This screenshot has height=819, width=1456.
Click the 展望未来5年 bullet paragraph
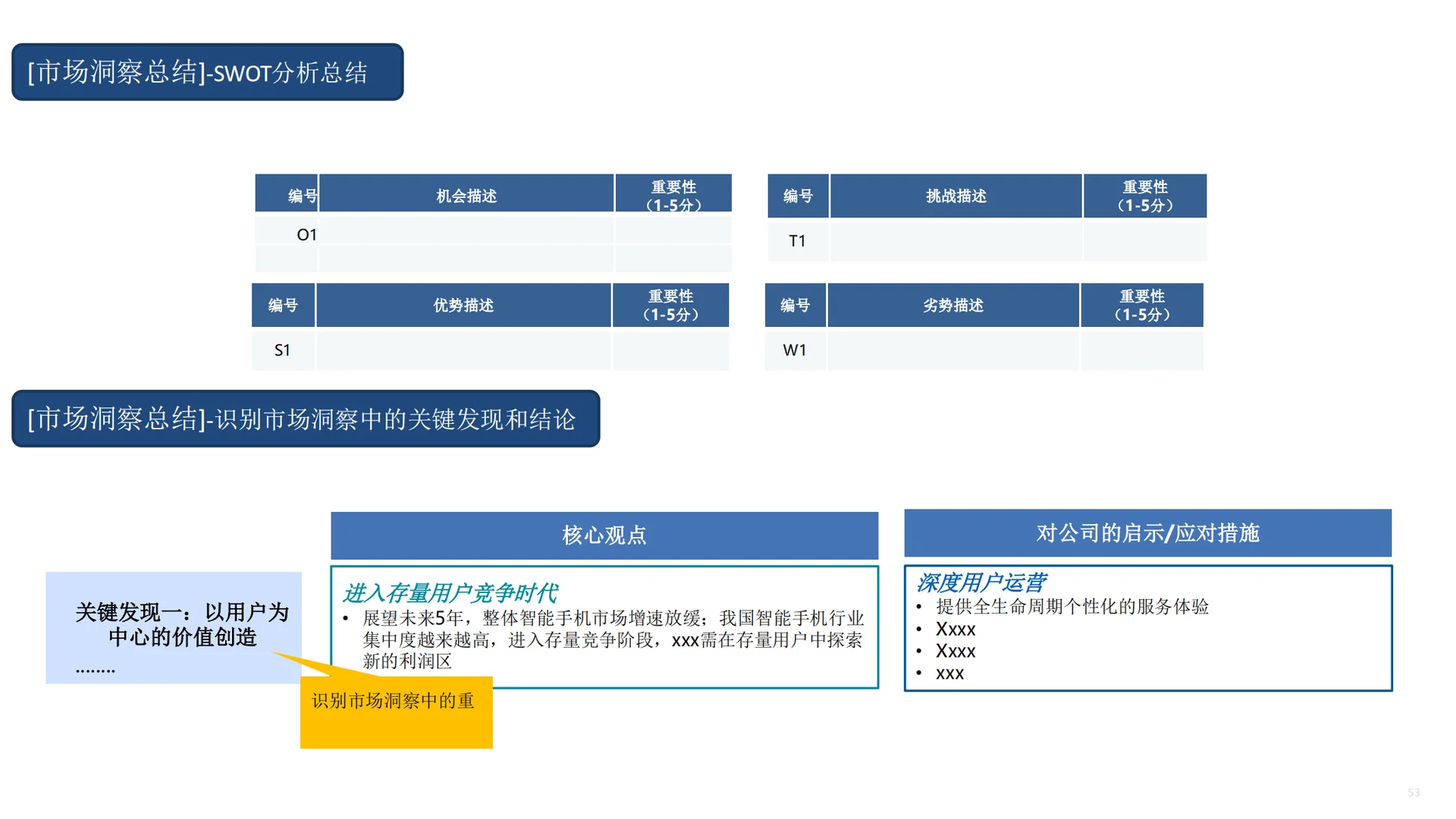click(613, 639)
